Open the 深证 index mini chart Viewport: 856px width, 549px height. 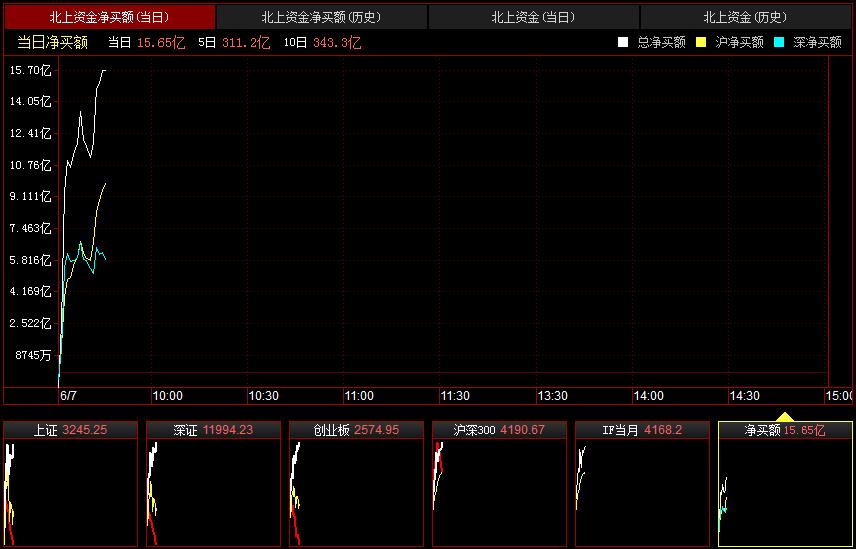tap(213, 484)
